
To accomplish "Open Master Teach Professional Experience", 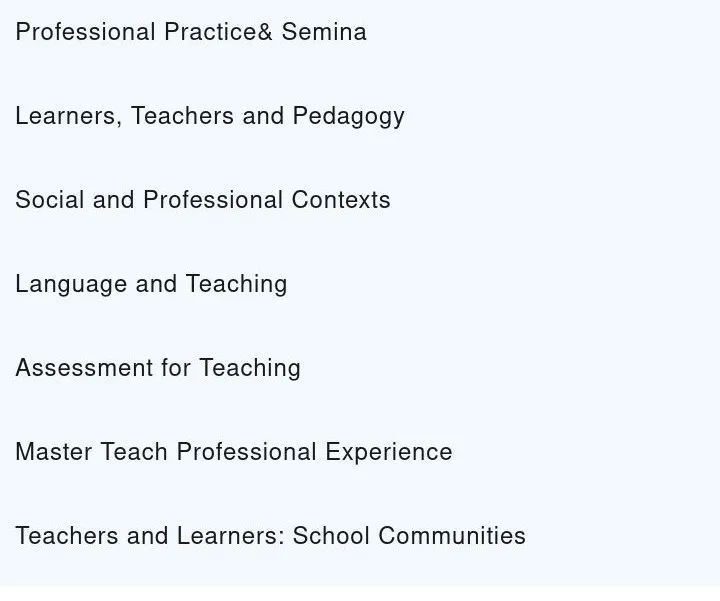I will (233, 452).
